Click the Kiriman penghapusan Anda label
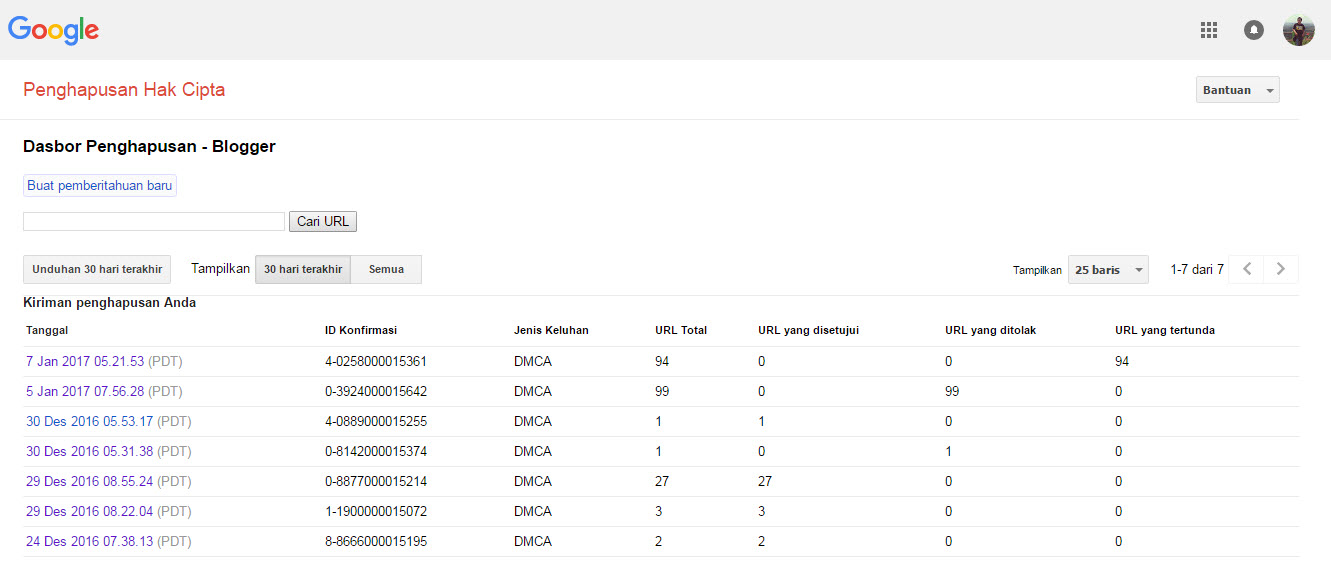The image size is (1331, 561). [x=109, y=303]
